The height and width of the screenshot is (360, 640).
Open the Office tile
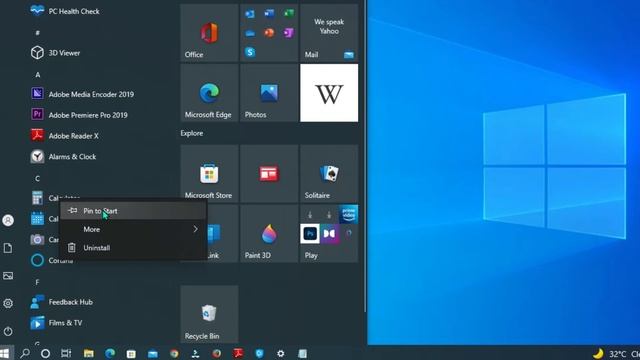coord(209,33)
